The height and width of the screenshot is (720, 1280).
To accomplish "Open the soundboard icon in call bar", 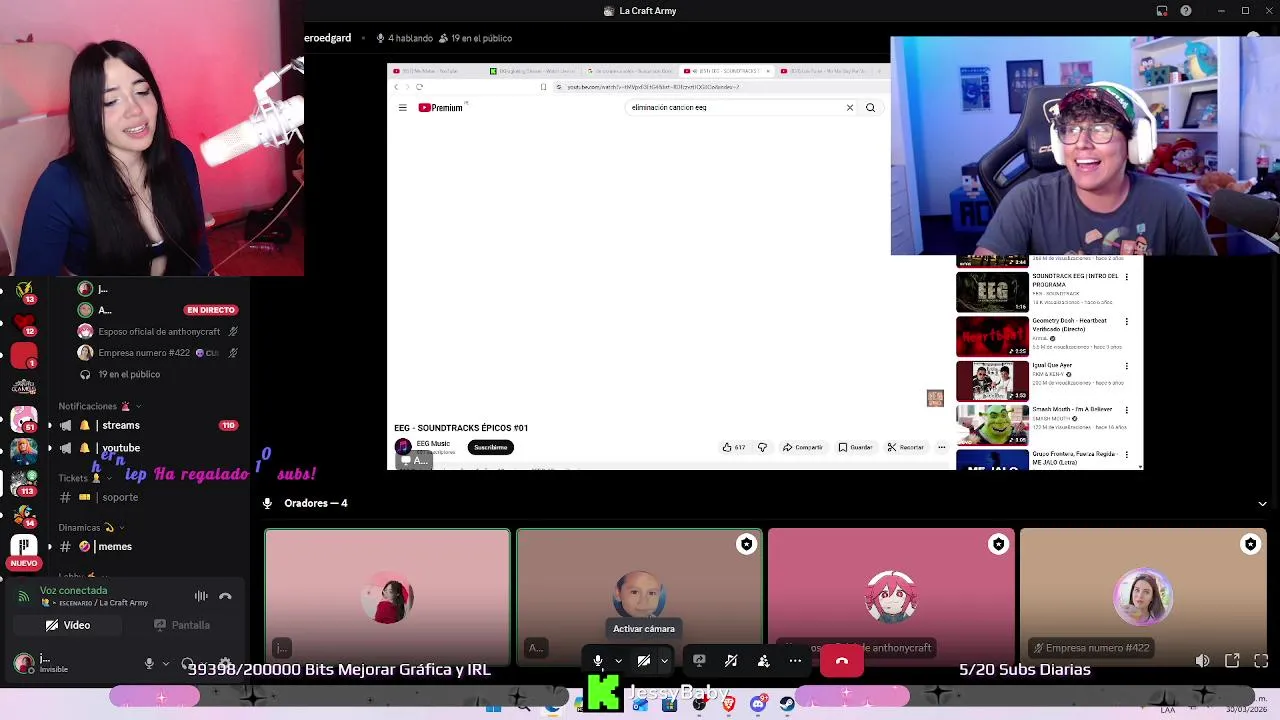I will (731, 661).
